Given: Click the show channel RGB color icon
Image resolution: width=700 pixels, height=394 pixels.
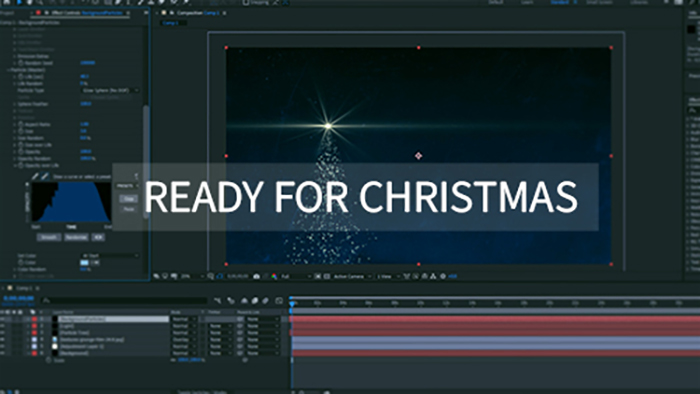Looking at the screenshot, I should click(274, 277).
